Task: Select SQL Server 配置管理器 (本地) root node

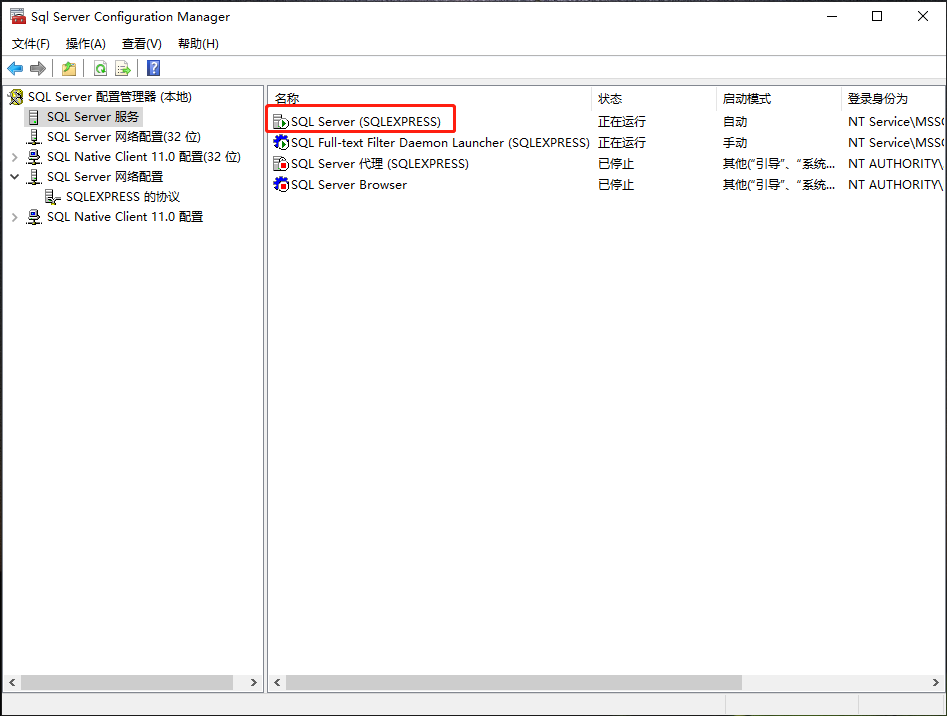Action: click(x=110, y=97)
